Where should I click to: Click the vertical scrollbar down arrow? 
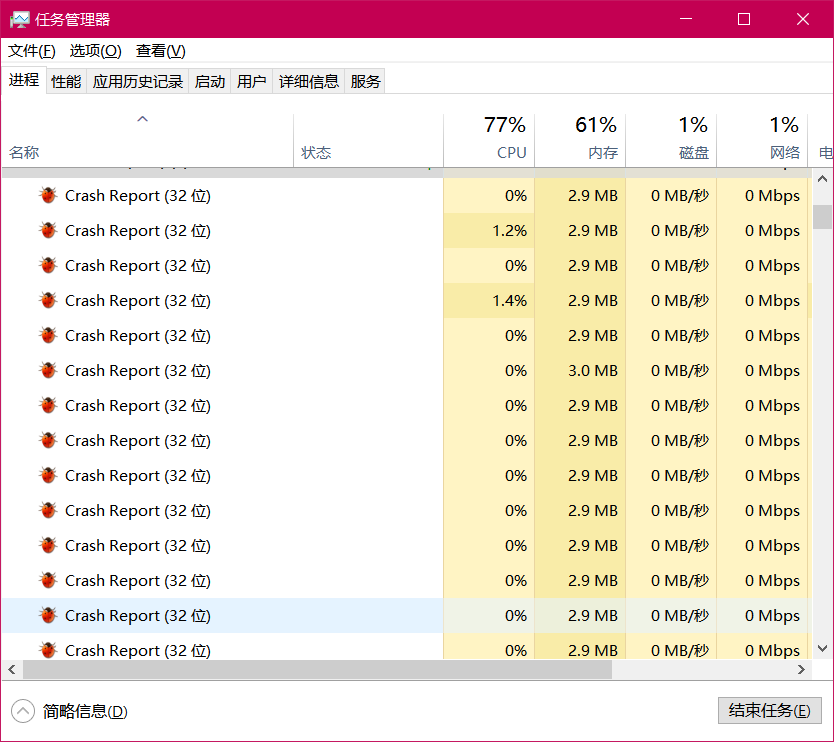(x=822, y=648)
